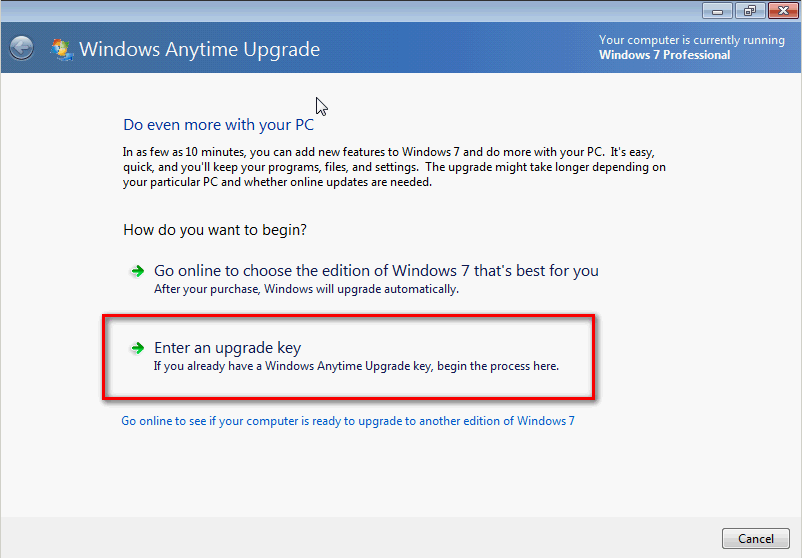Close the Anytime Upgrade window
Image resolution: width=802 pixels, height=558 pixels.
click(x=783, y=10)
